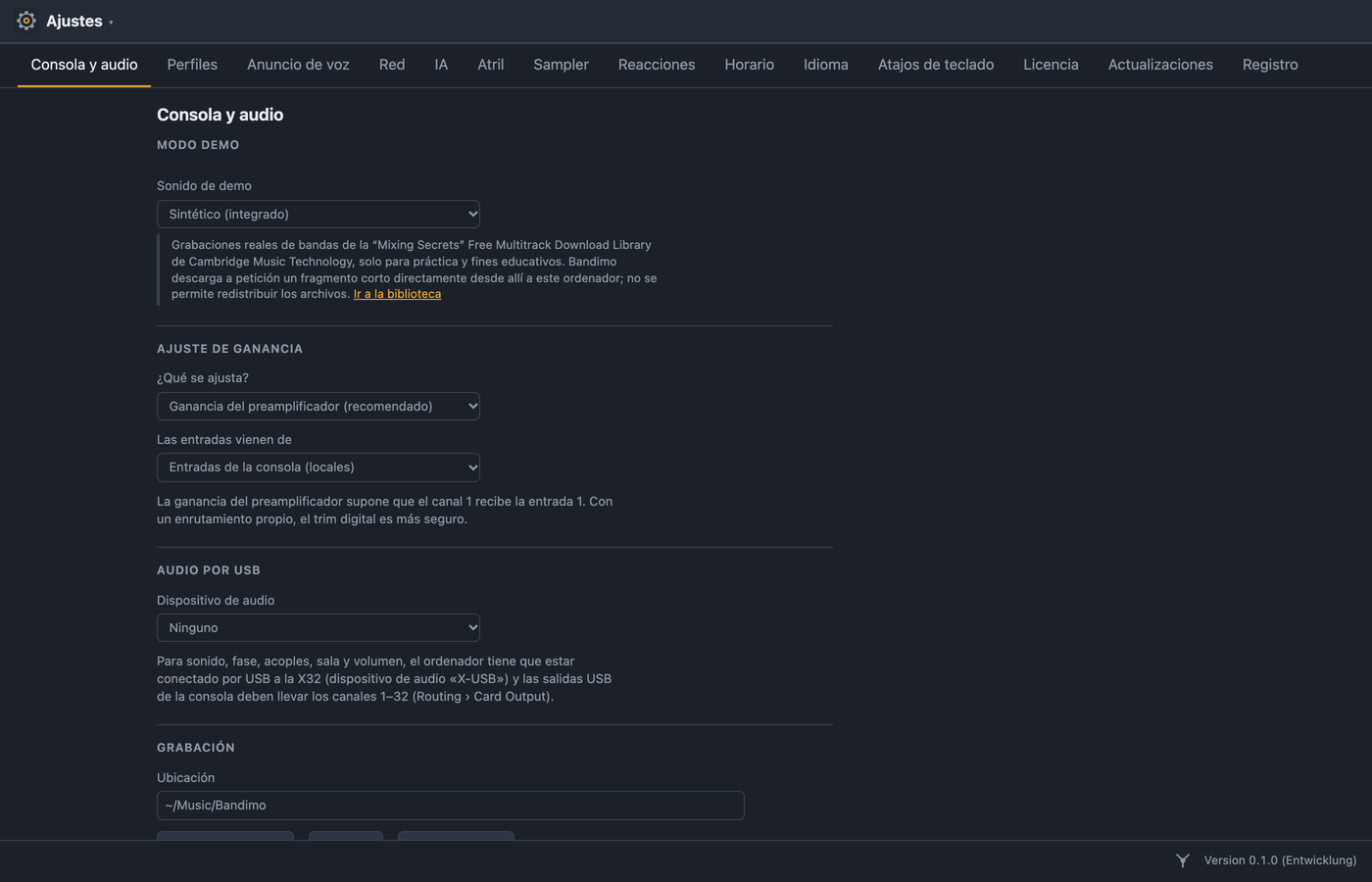Open the Actualizaciones tab
The height and width of the screenshot is (882, 1372).
point(1160,65)
